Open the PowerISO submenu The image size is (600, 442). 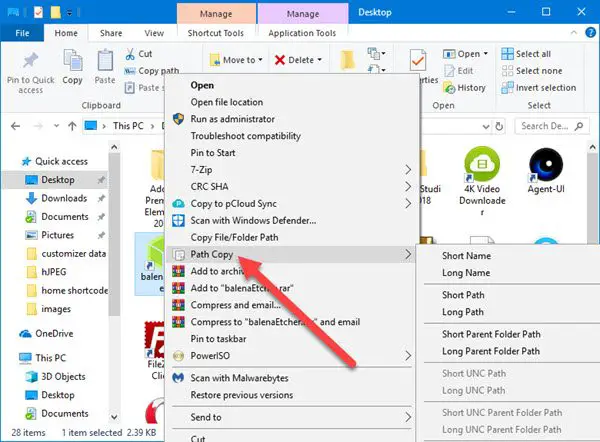[x=291, y=356]
